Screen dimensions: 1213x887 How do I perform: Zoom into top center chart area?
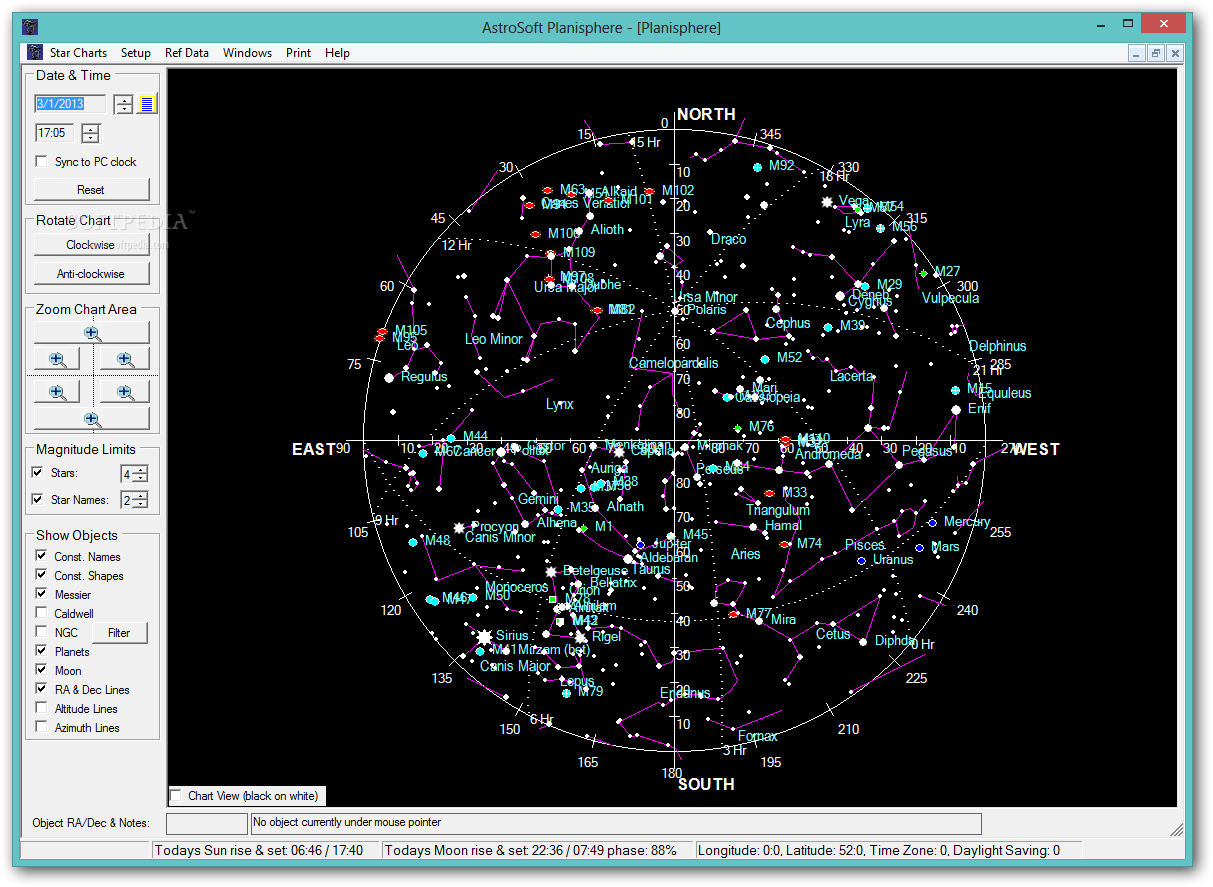pyautogui.click(x=92, y=332)
